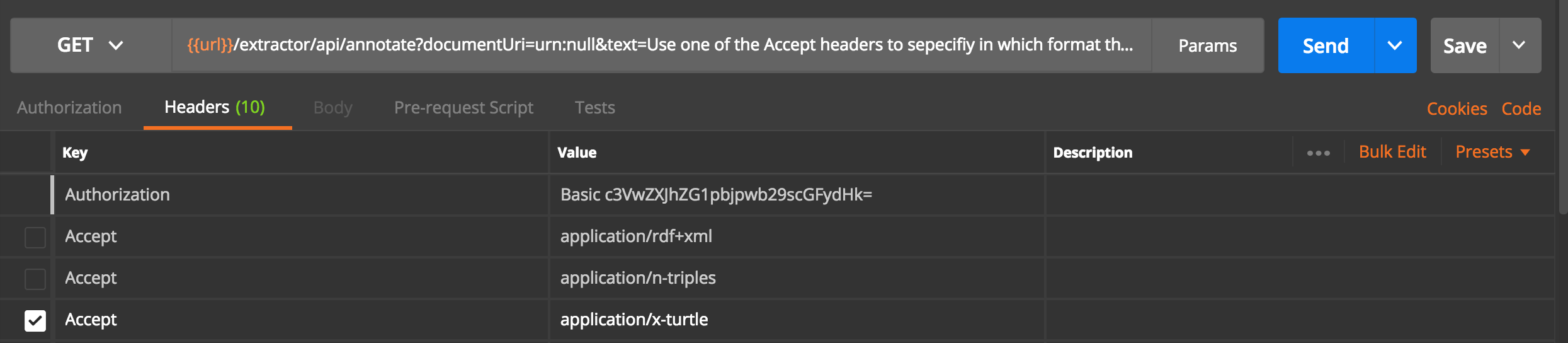
Task: Open the Tests tab
Action: click(594, 108)
